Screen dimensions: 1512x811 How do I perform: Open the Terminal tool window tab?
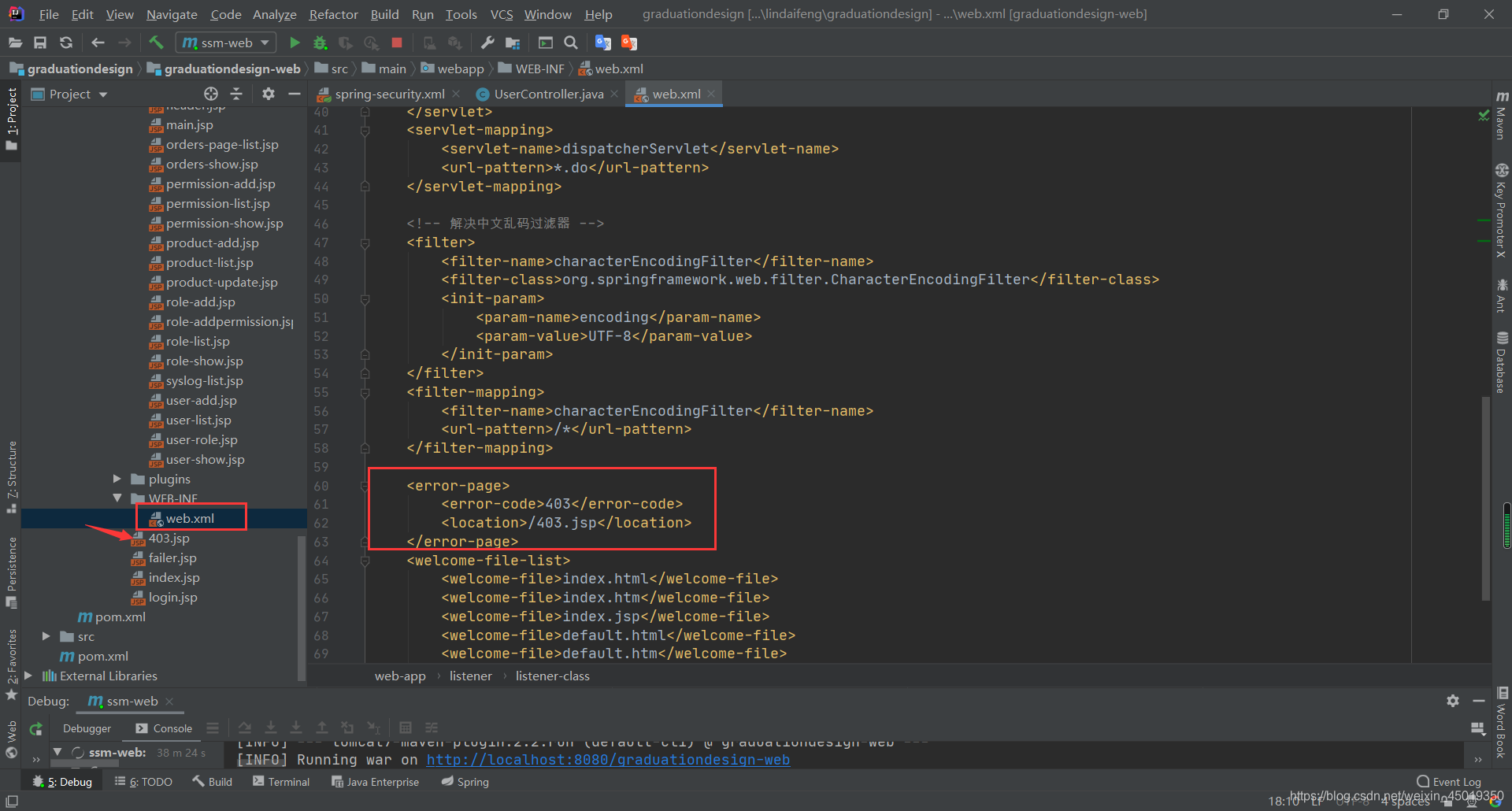(x=281, y=782)
